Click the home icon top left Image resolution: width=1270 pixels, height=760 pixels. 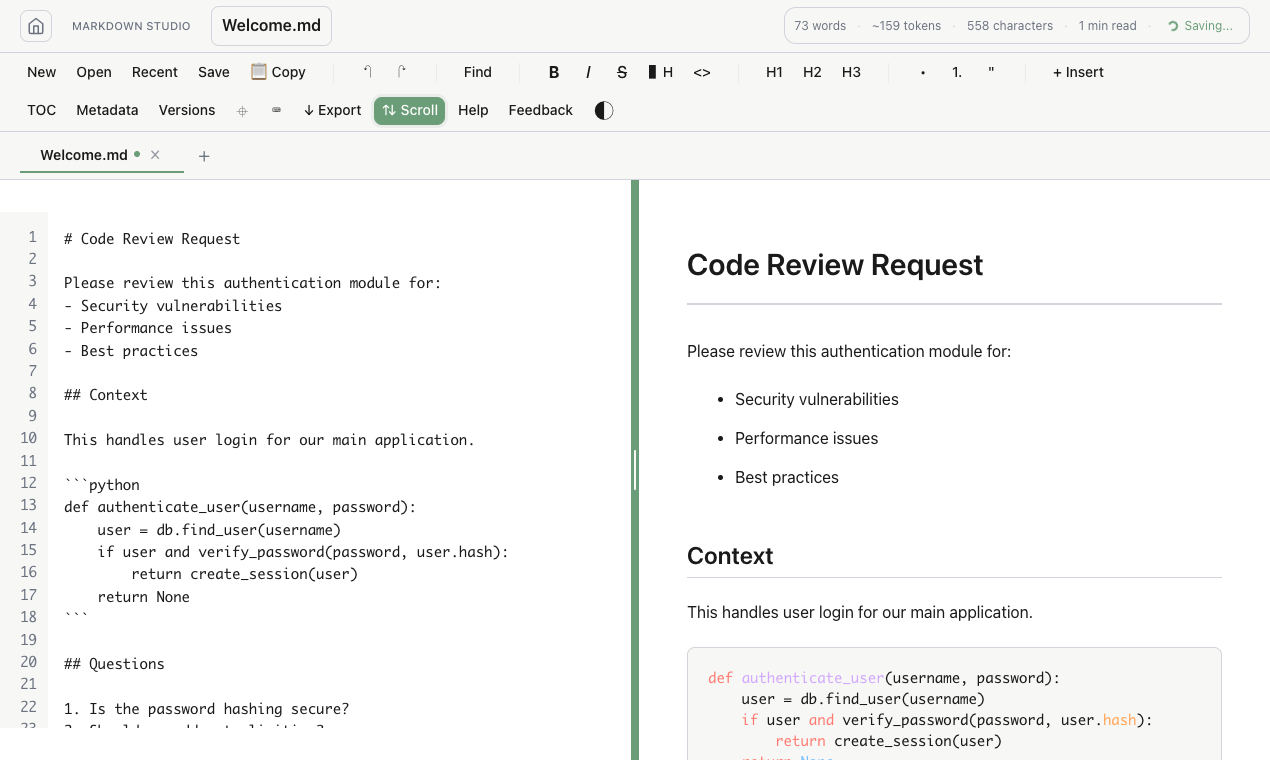pos(36,25)
